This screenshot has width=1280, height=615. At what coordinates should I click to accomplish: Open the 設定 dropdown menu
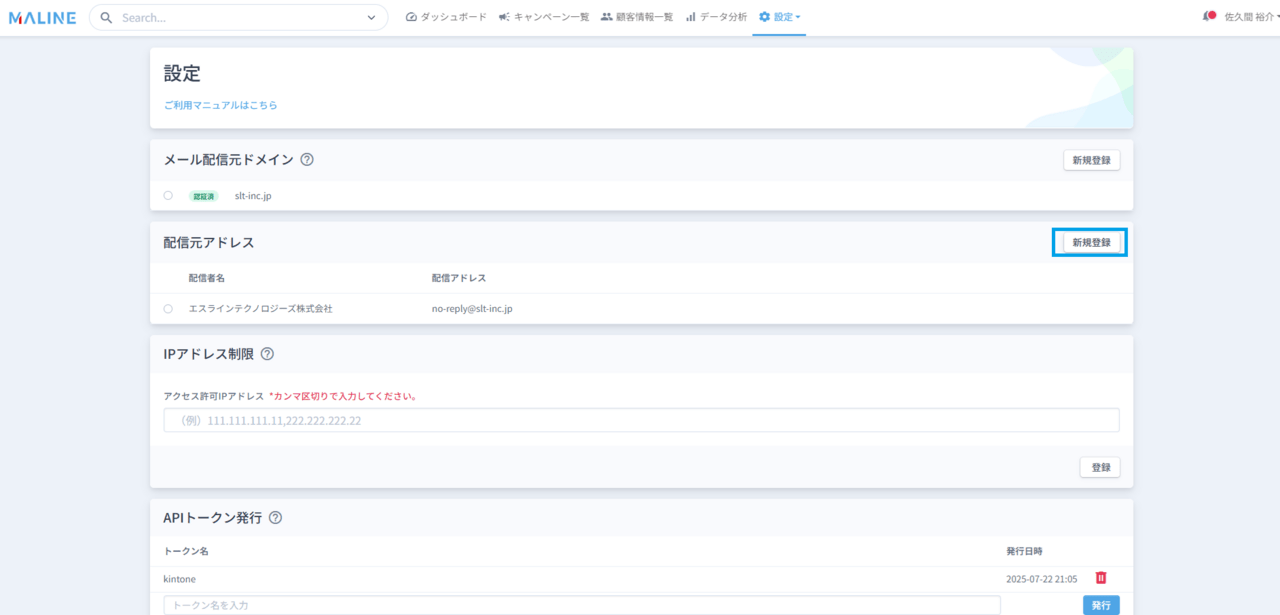click(780, 17)
